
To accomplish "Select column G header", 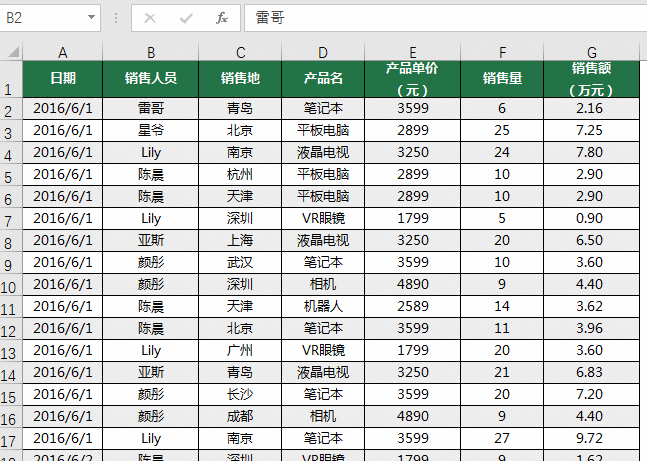I will tap(591, 52).
